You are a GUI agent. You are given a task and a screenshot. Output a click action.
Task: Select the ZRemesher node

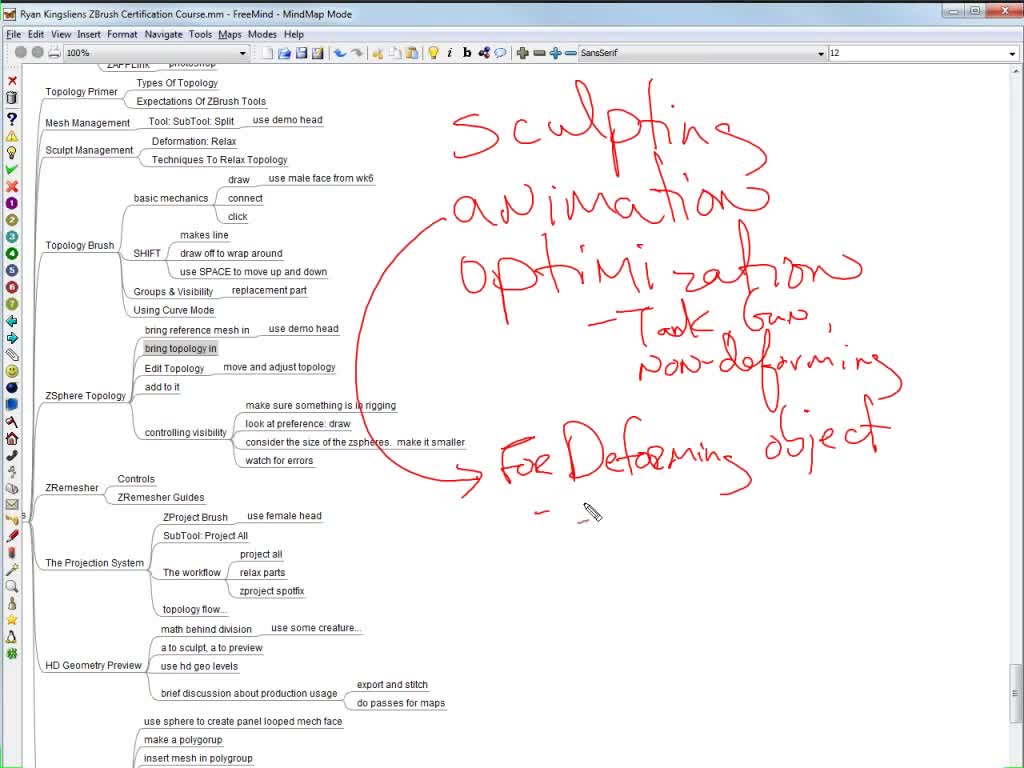pos(72,488)
